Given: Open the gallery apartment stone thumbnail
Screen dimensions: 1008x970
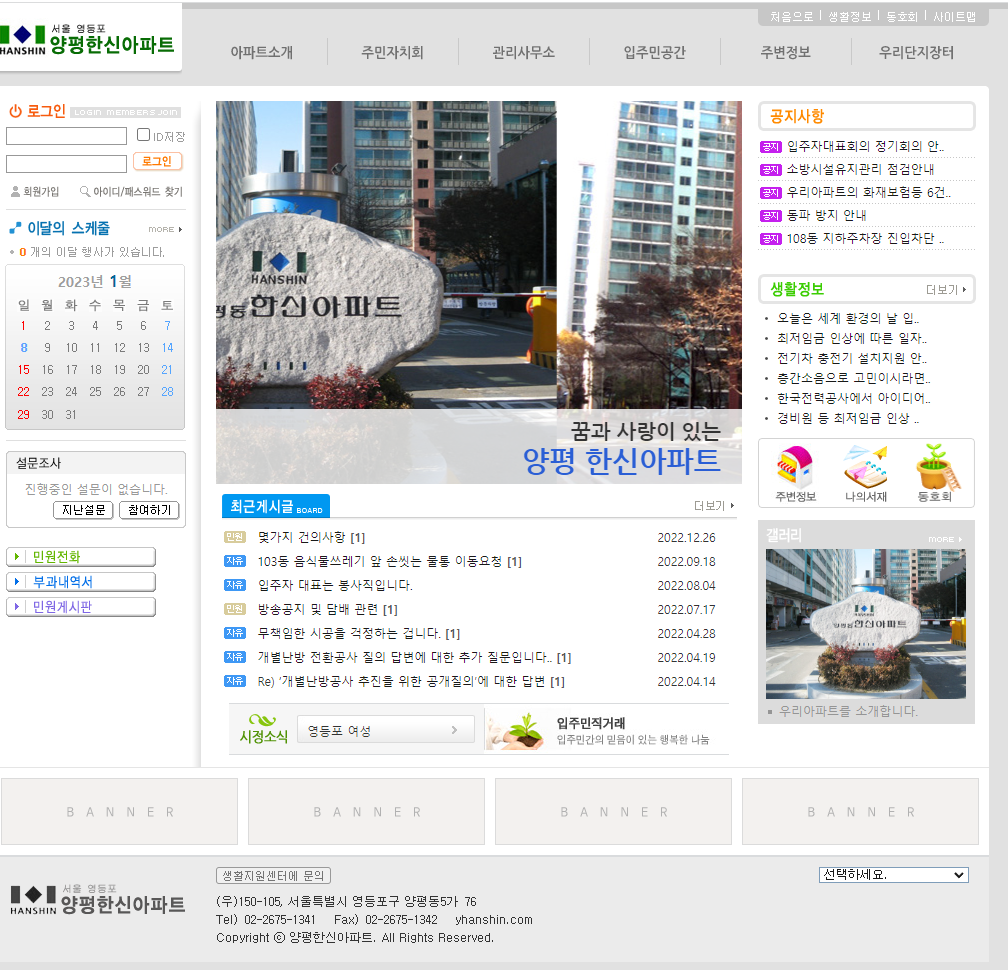Looking at the screenshot, I should pyautogui.click(x=865, y=624).
